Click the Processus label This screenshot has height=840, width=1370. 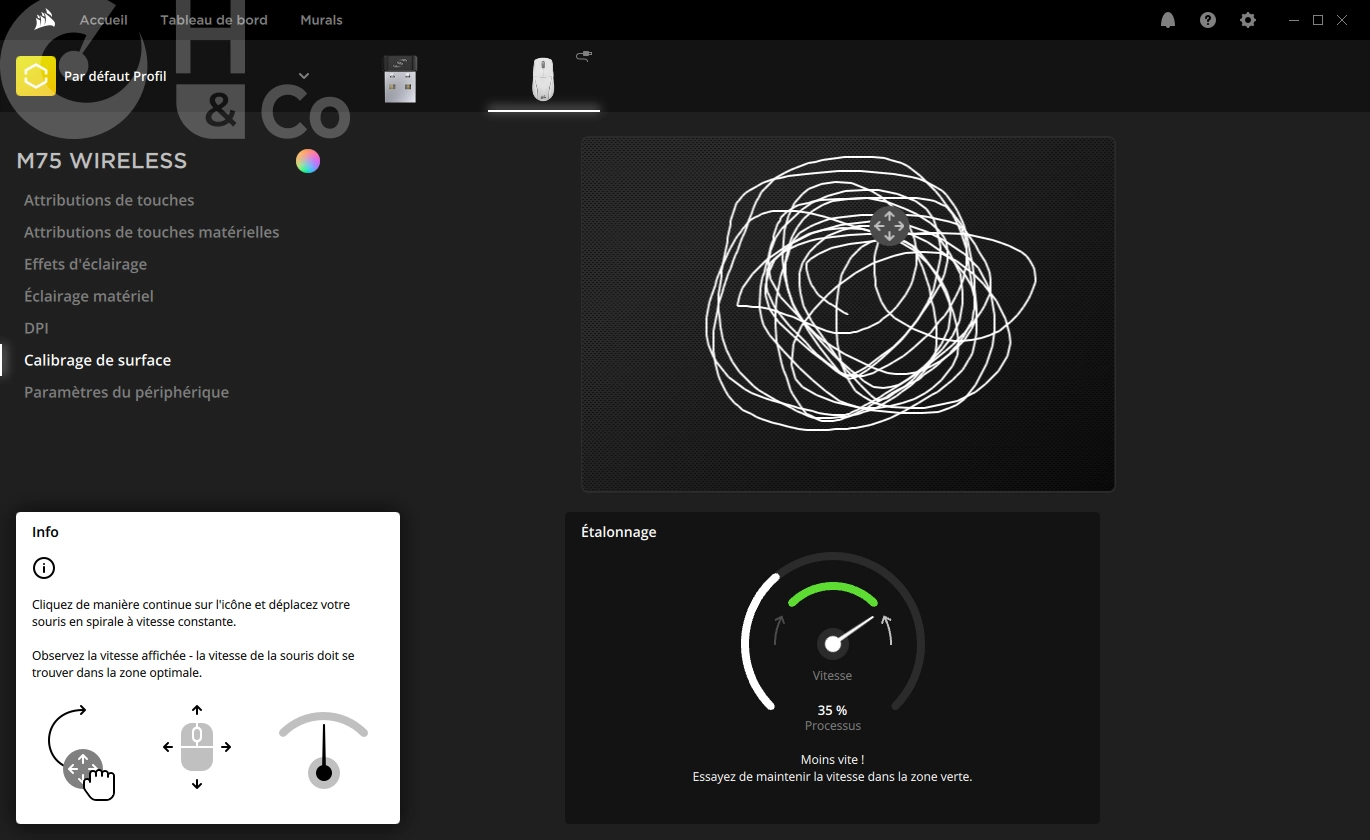tap(833, 726)
